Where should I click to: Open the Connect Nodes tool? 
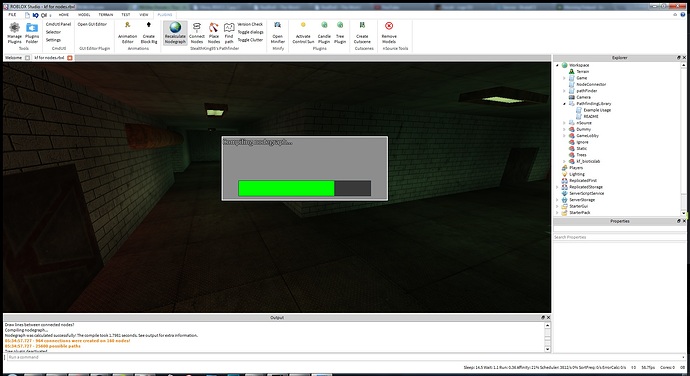point(197,33)
